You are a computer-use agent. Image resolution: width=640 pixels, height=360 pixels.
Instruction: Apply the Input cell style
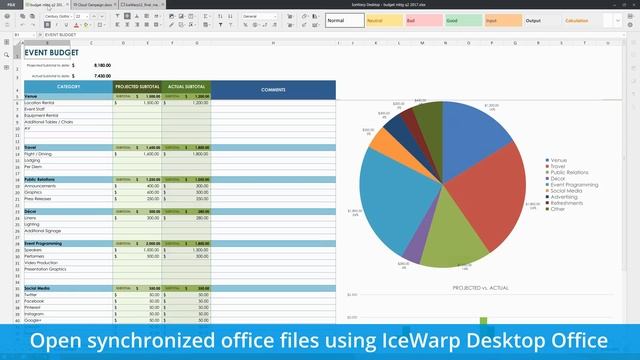click(x=503, y=20)
